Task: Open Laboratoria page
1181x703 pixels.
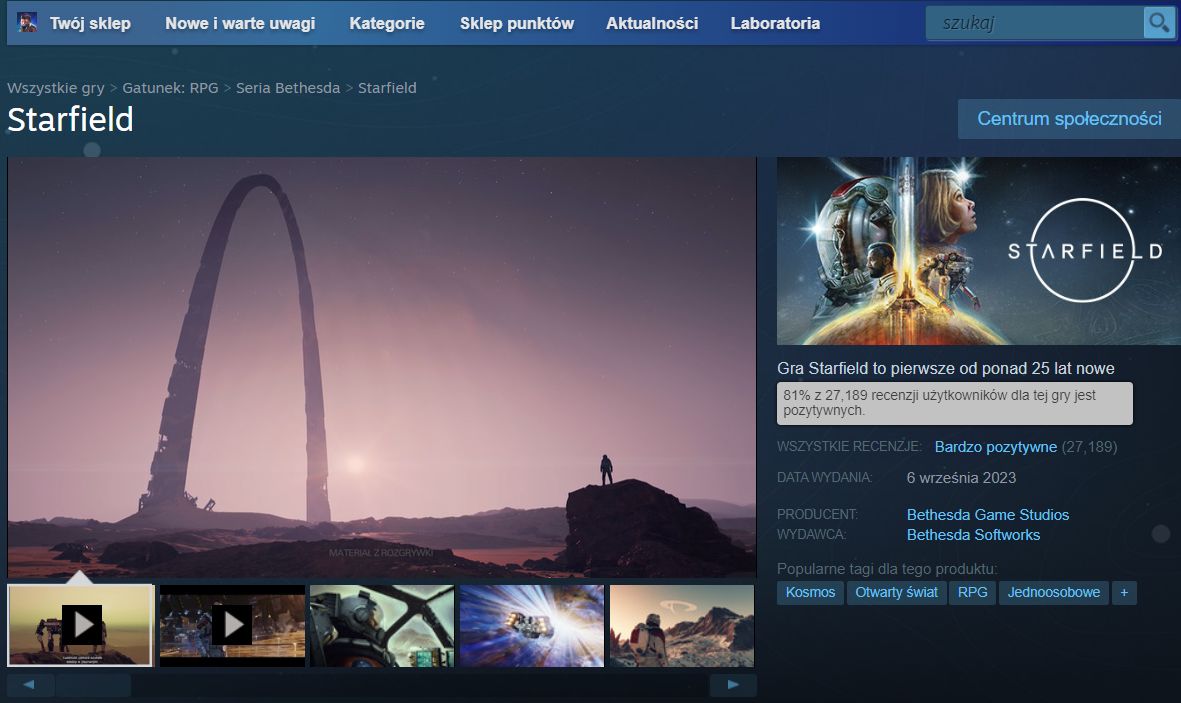Action: tap(775, 23)
